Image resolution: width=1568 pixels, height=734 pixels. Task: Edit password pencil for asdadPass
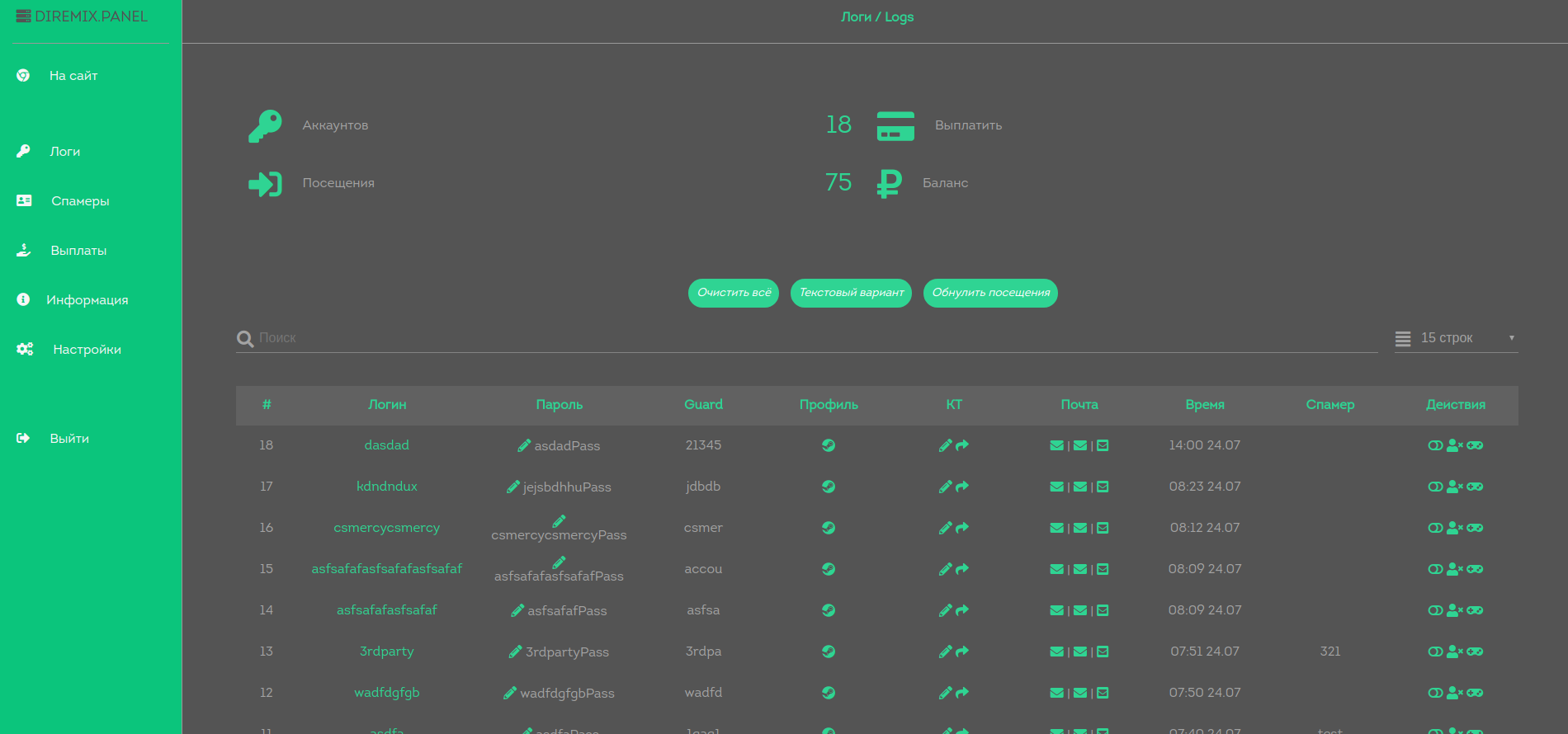point(524,445)
